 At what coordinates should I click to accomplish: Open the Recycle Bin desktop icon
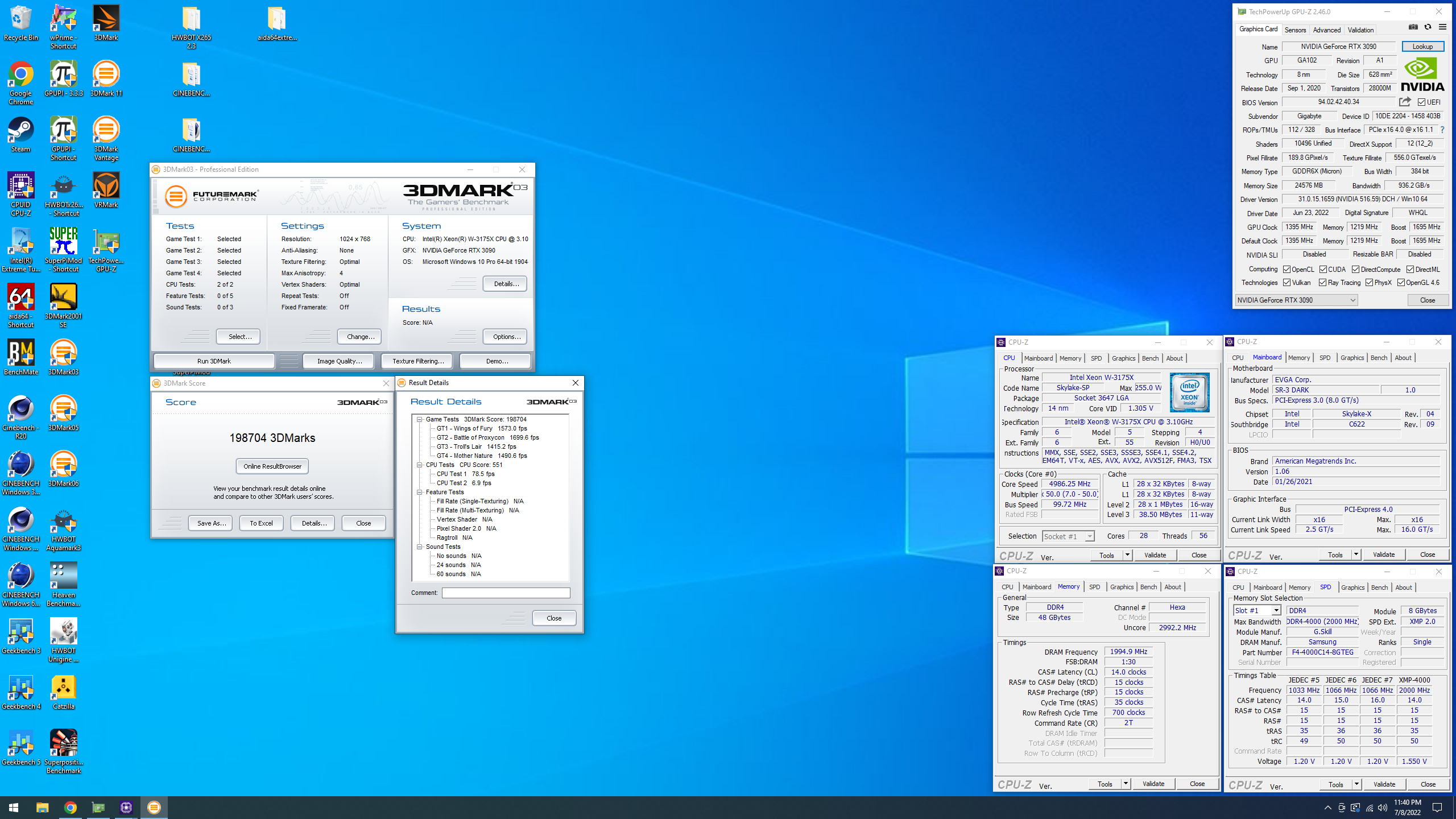20,23
